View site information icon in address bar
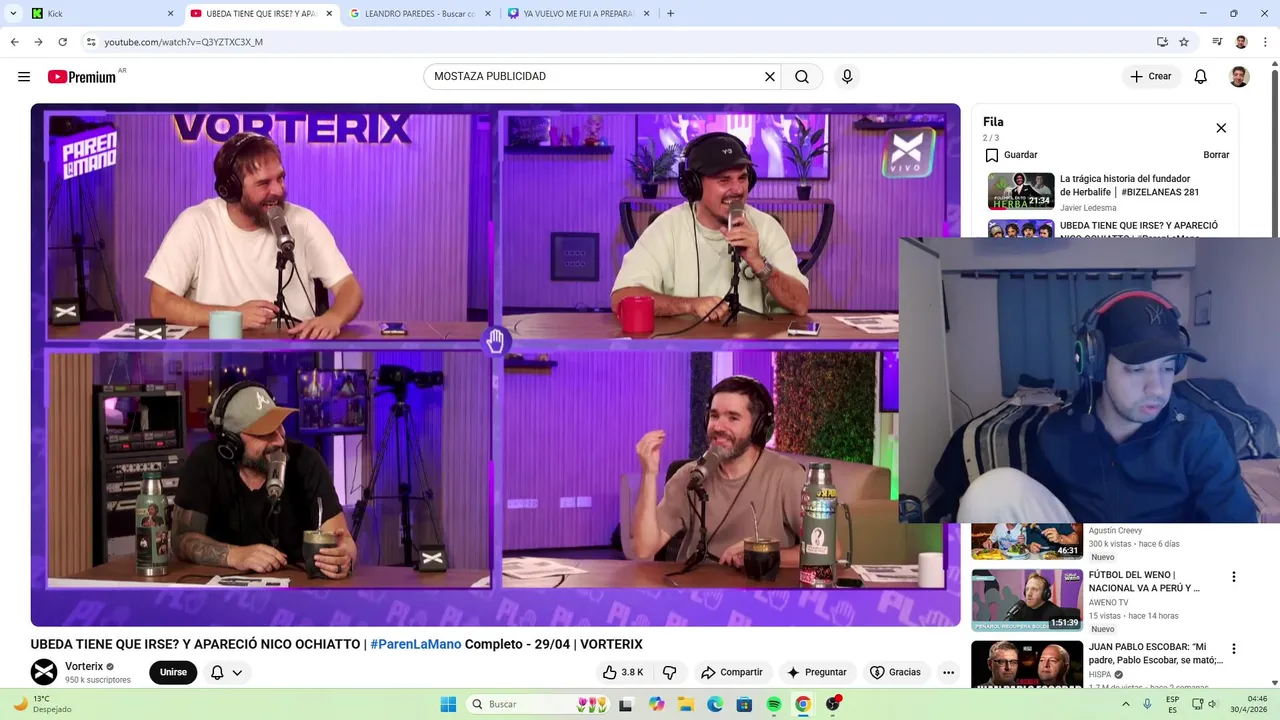 [x=90, y=42]
